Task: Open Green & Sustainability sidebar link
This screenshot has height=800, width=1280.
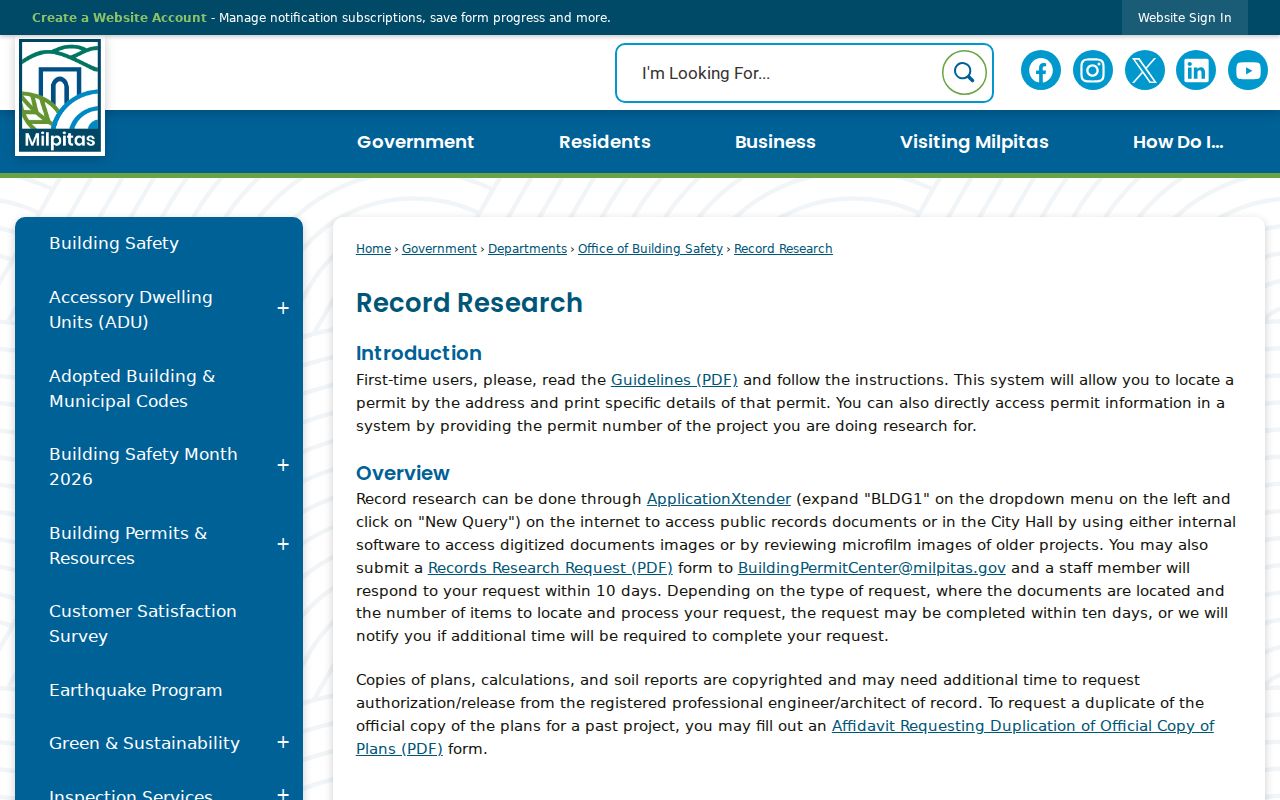Action: [144, 743]
